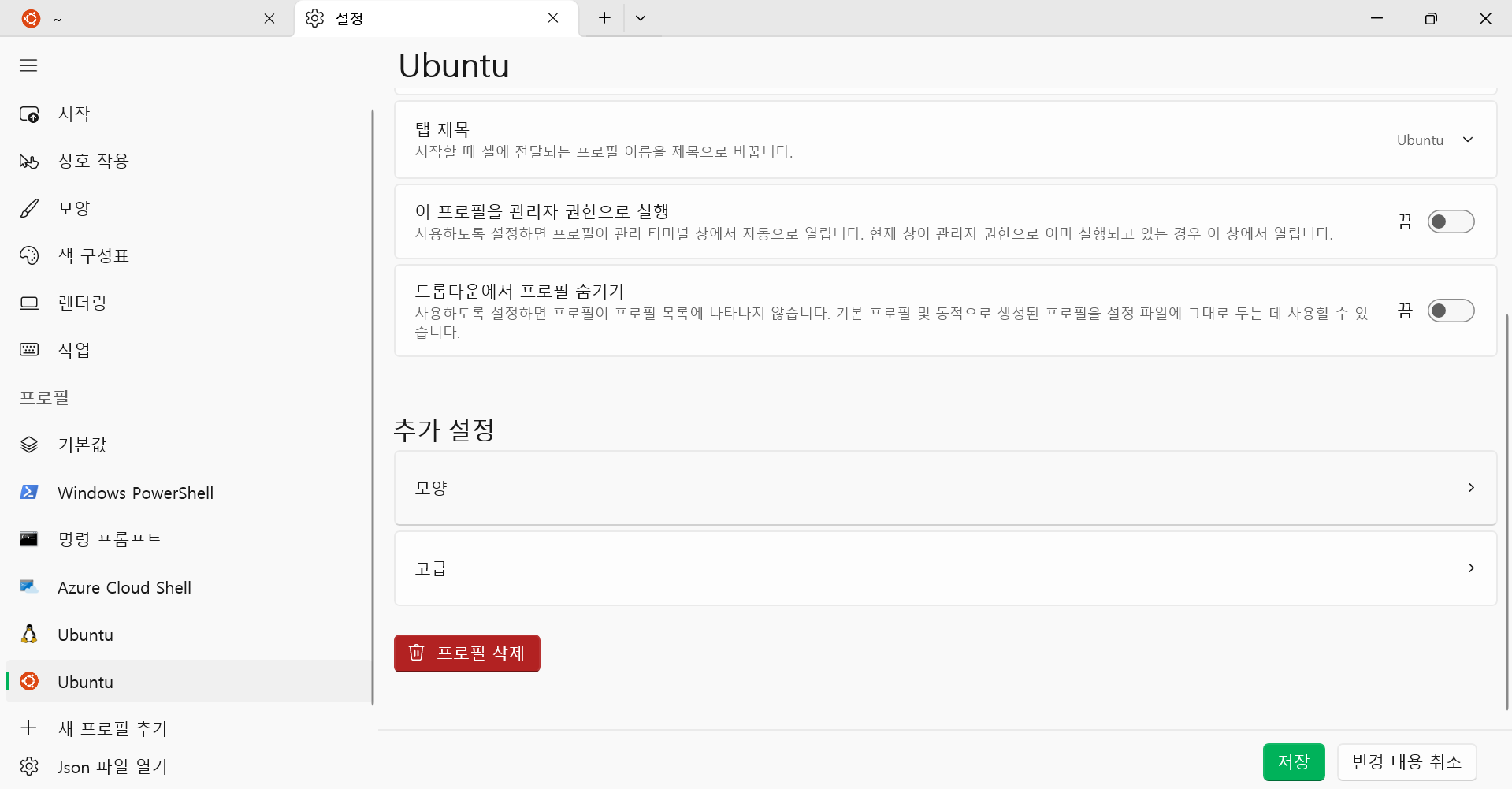This screenshot has height=789, width=1512.
Task: Select the 기본값 profile defaults entry
Action: click(188, 445)
